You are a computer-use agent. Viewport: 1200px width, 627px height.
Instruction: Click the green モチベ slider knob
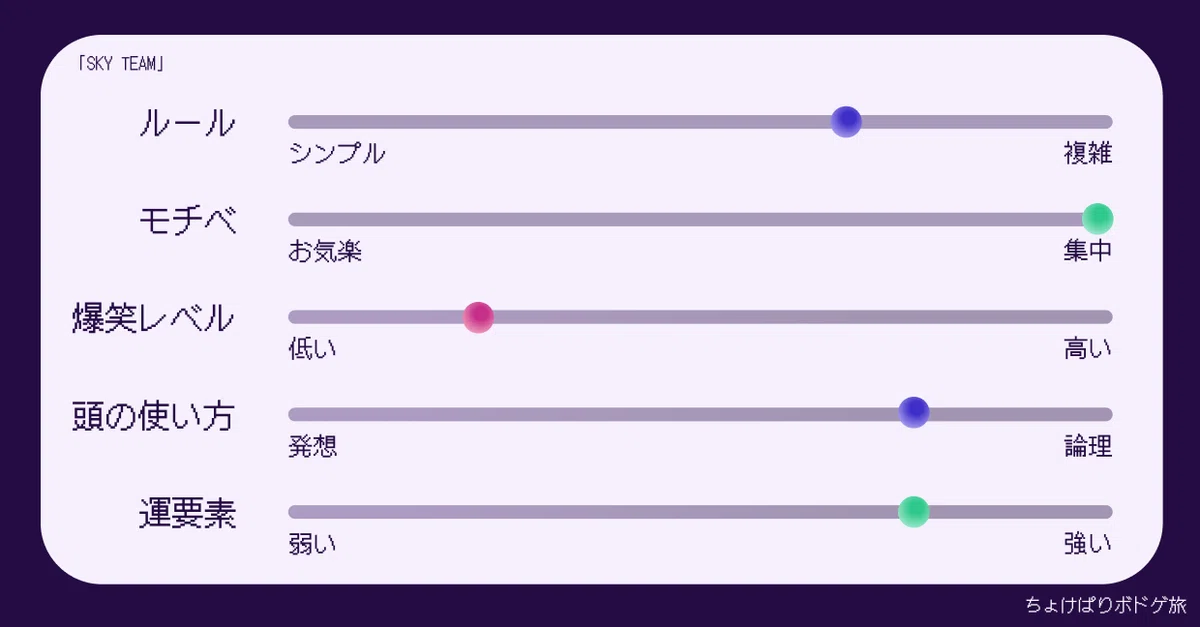pos(1098,218)
